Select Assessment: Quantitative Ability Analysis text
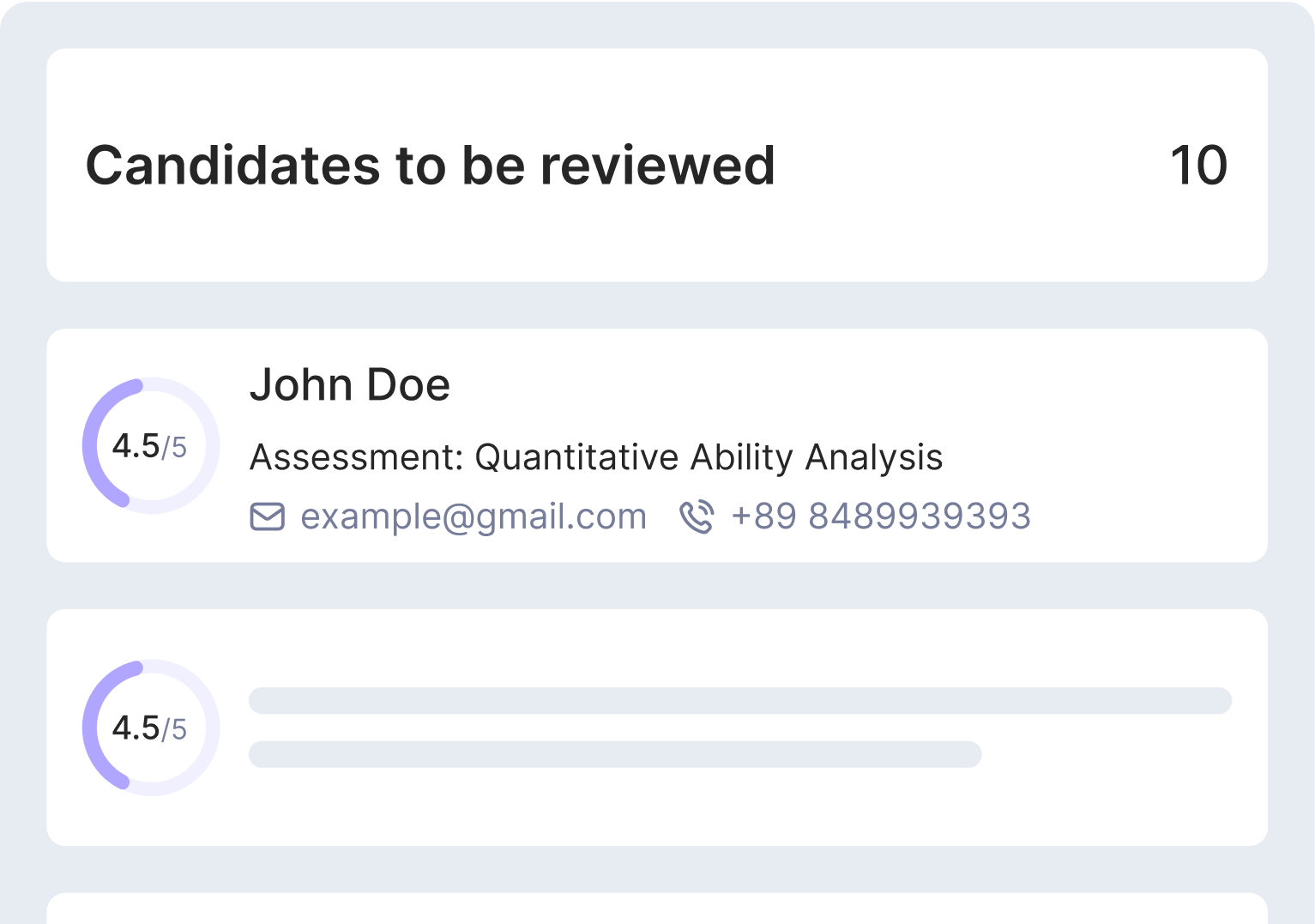 click(596, 457)
